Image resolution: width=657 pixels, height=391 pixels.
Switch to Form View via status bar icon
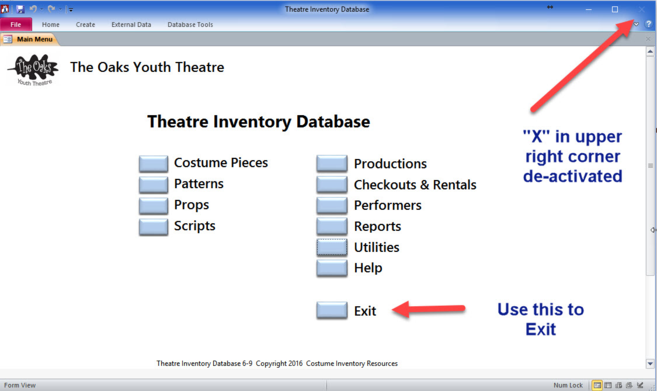coord(597,385)
